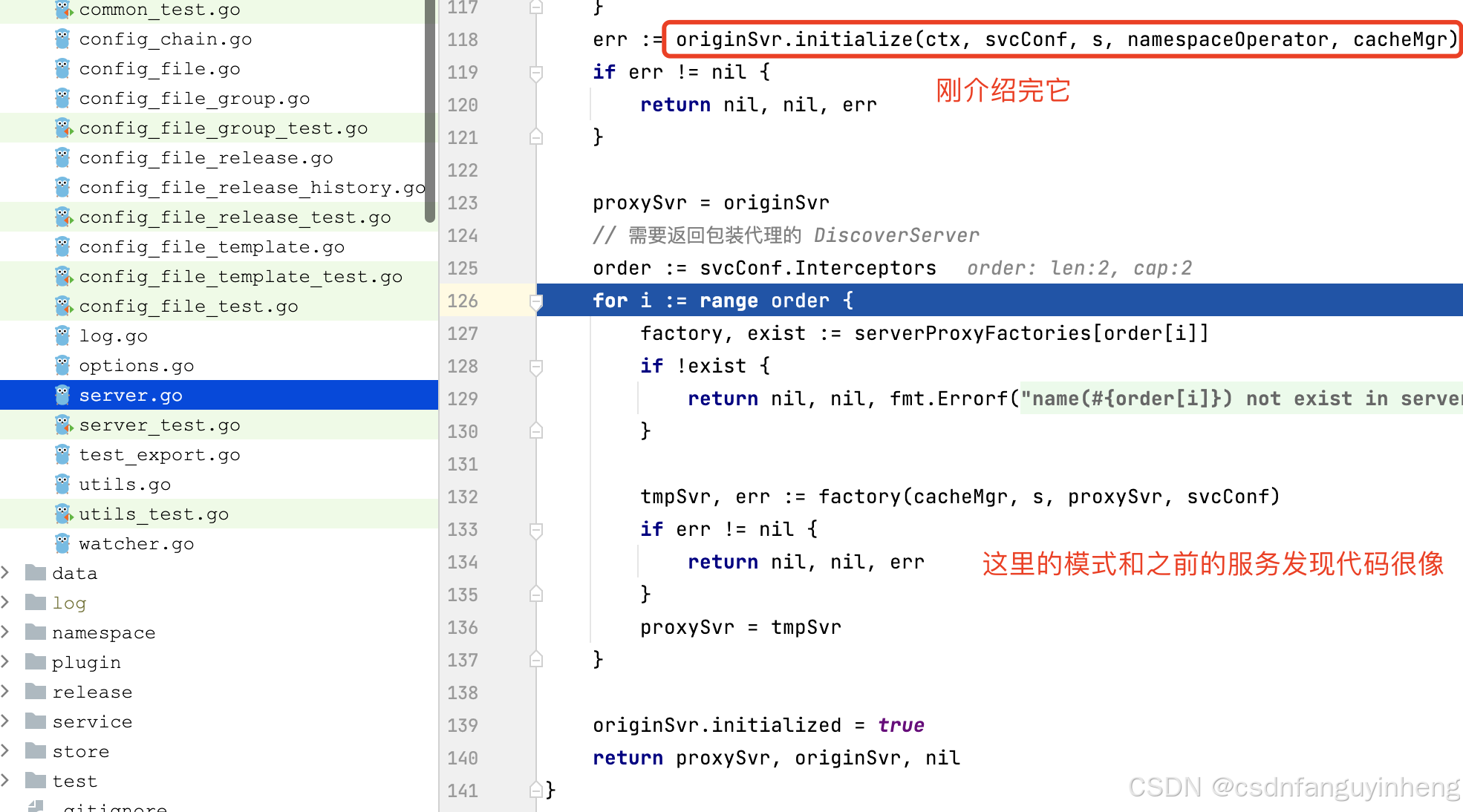
Task: Click the test file icon of config_file_test.go
Action: click(x=63, y=306)
